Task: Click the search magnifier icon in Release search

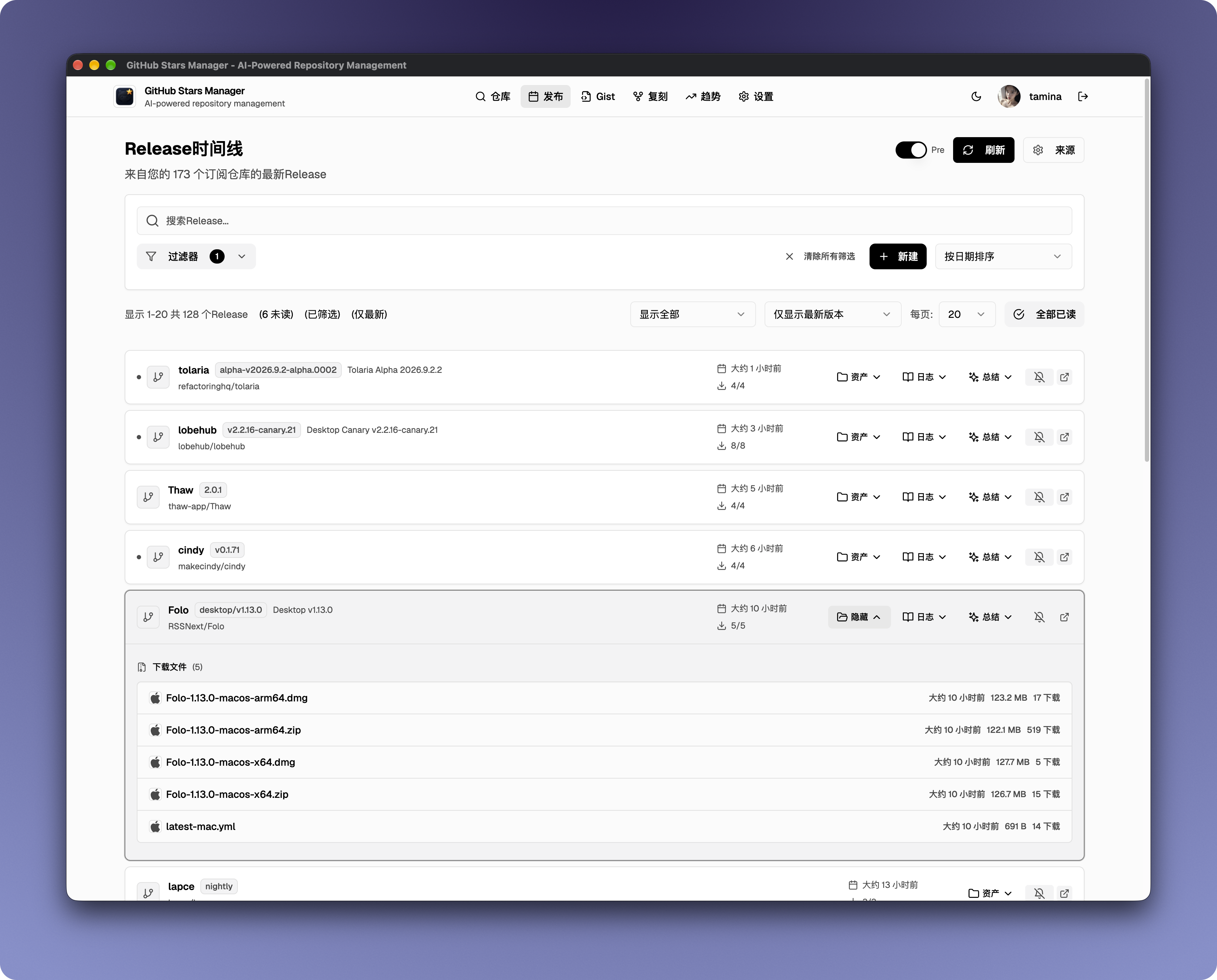Action: (x=152, y=221)
